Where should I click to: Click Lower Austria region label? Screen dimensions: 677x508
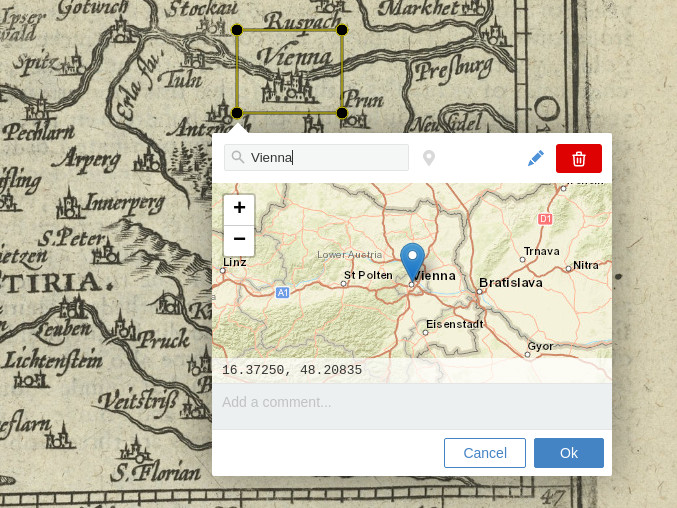point(349,255)
